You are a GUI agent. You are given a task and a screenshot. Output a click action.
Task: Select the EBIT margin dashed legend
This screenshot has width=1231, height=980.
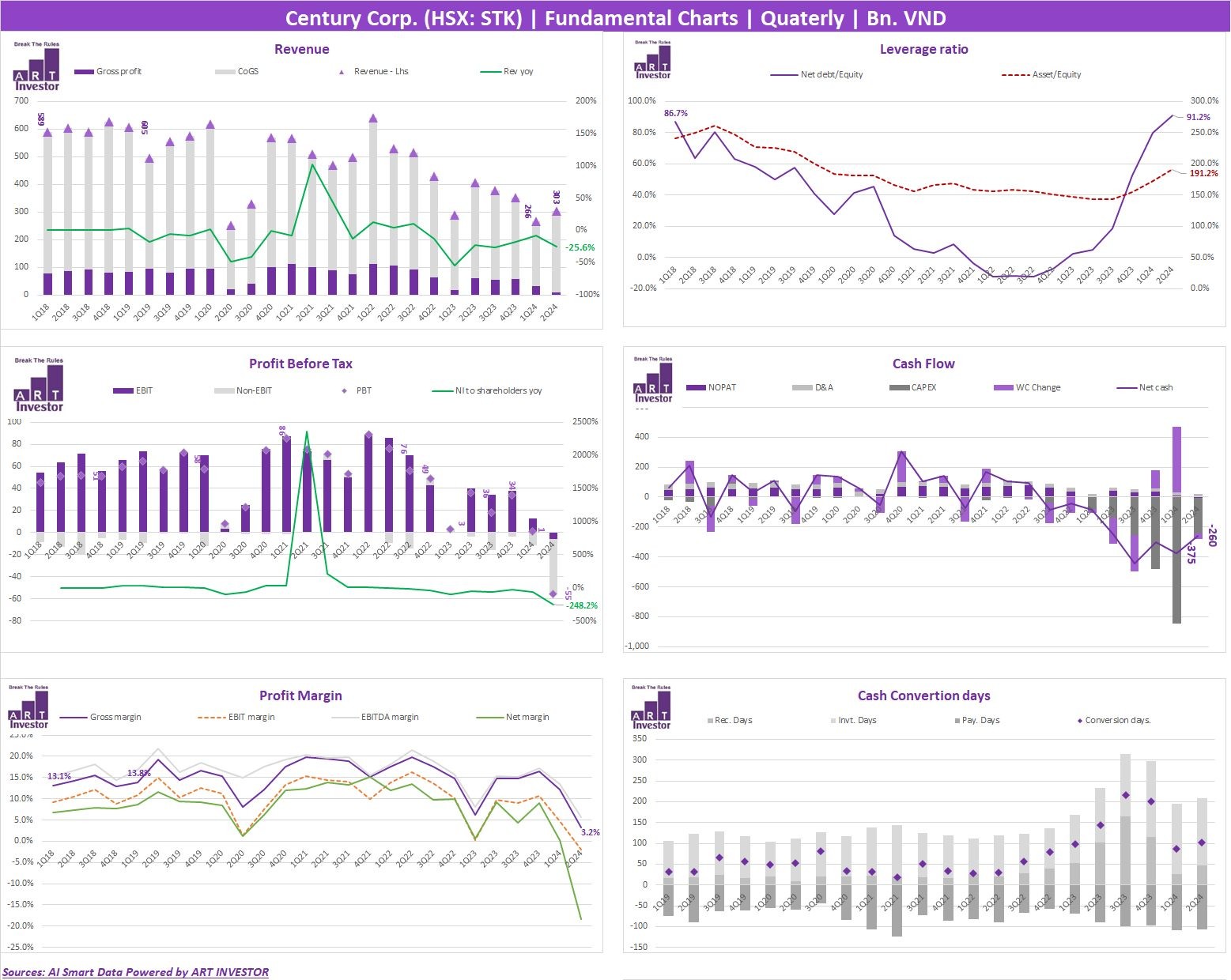click(236, 717)
